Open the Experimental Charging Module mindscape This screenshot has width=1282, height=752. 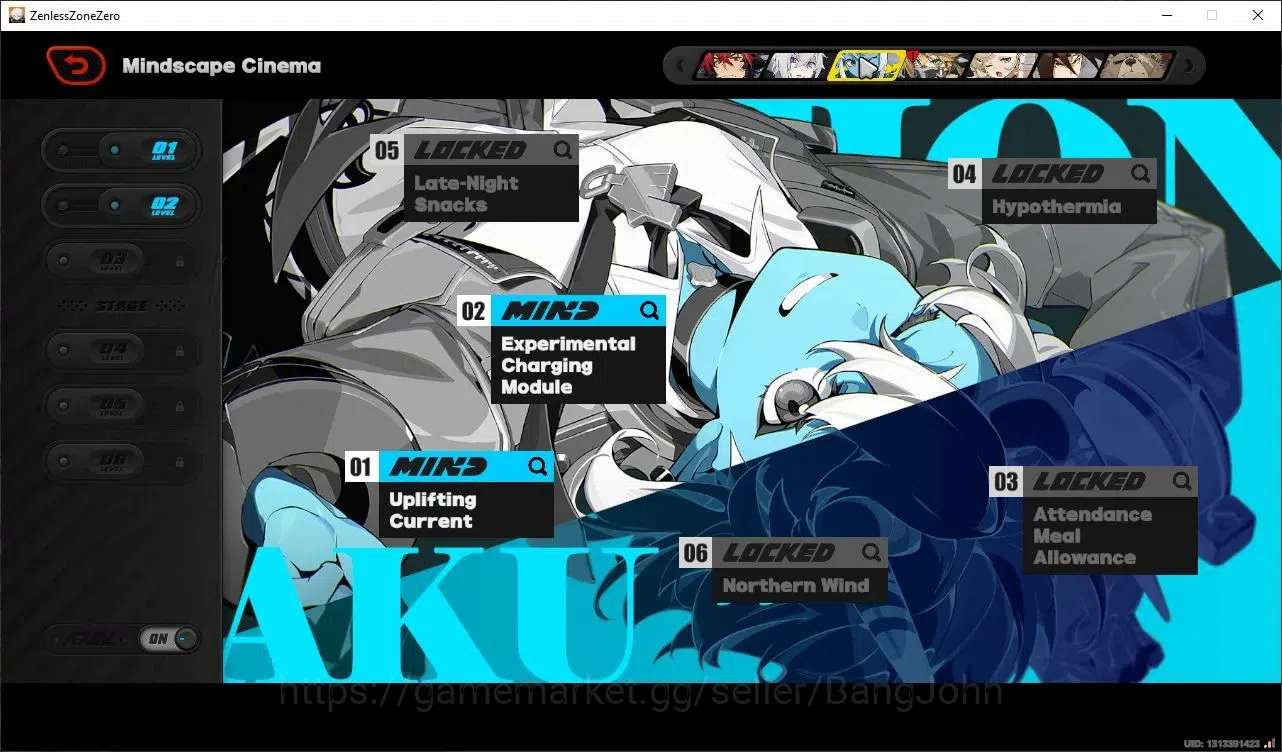562,349
